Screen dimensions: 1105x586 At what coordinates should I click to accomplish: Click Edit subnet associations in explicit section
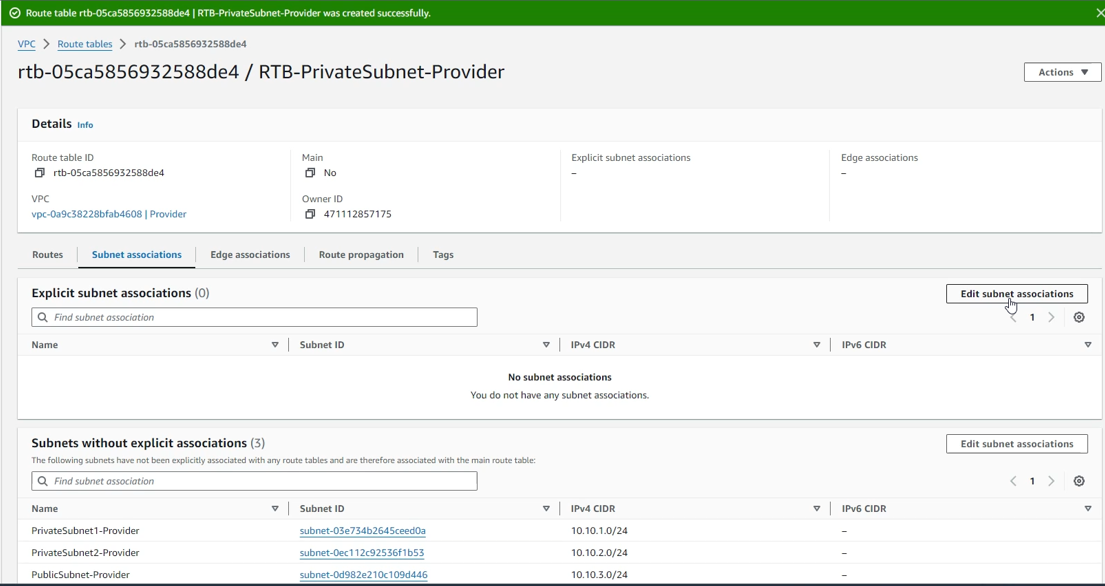tap(1016, 294)
